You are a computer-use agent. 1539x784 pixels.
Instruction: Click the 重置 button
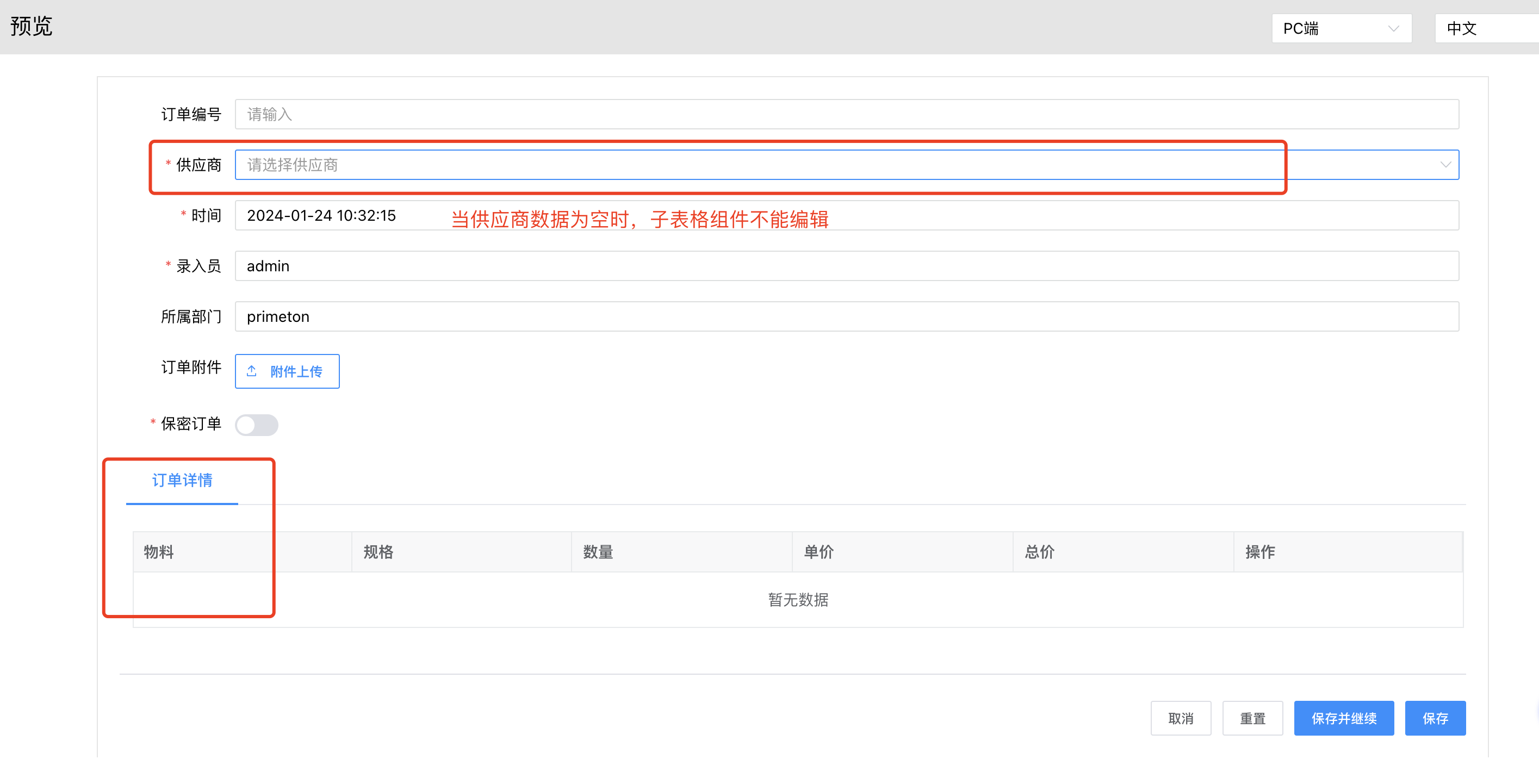[x=1252, y=718]
